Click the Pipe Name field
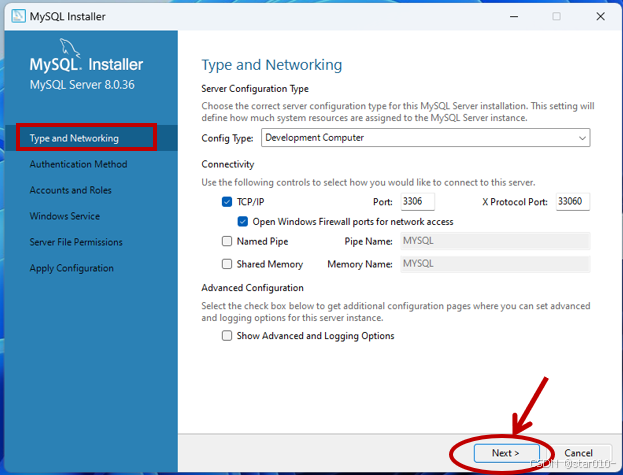 click(495, 241)
